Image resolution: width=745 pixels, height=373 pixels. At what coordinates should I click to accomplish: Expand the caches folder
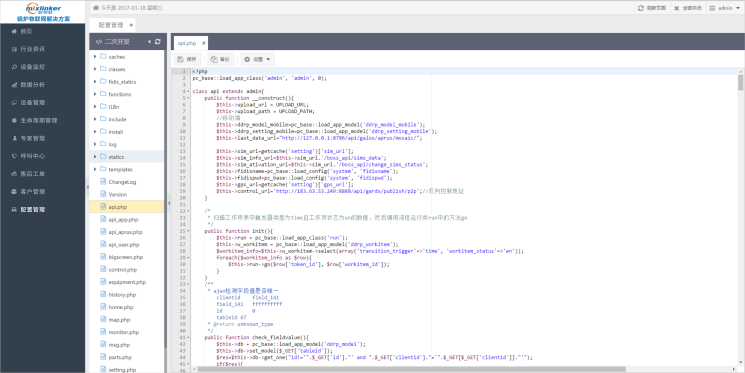point(95,57)
